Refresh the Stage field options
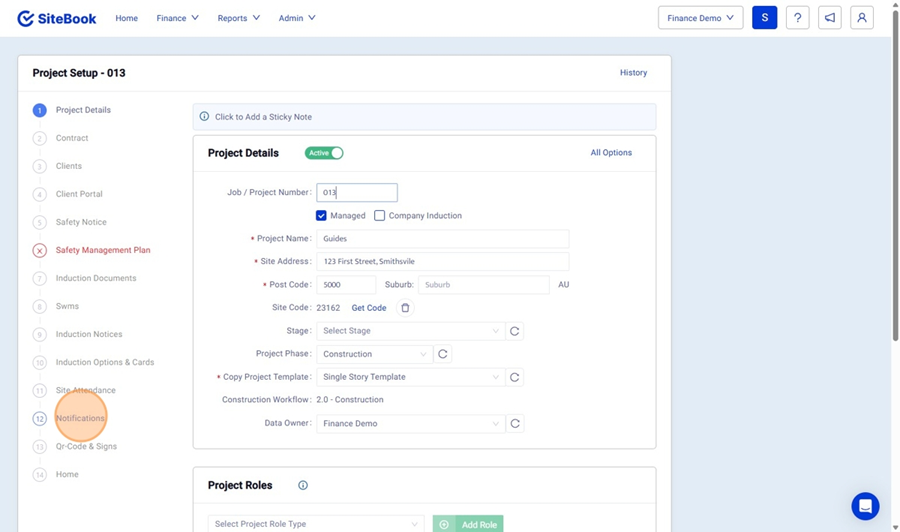900x532 pixels. tap(514, 331)
